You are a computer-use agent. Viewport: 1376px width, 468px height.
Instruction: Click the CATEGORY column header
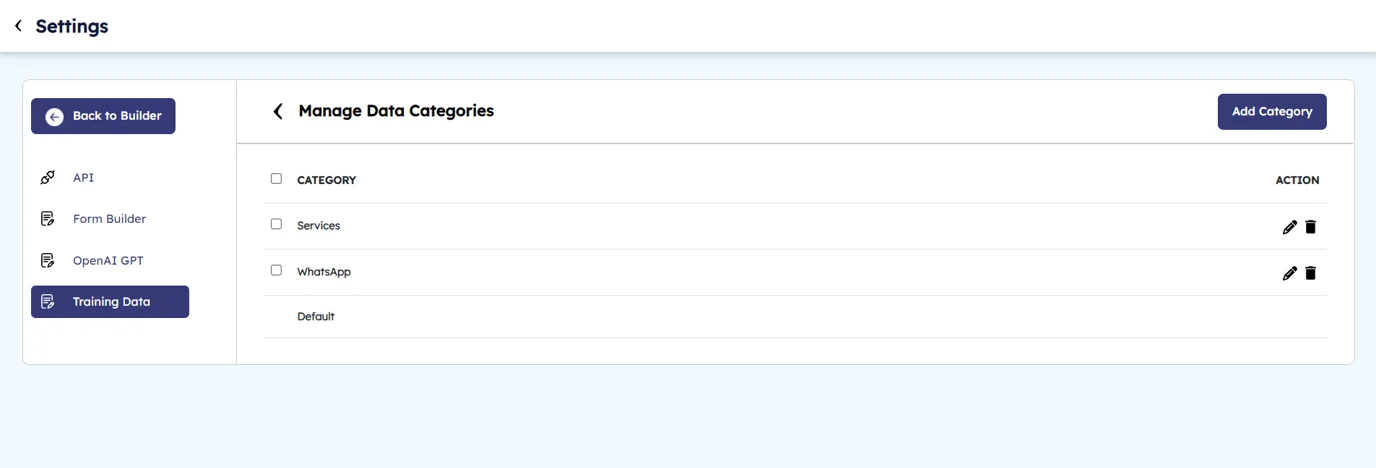(x=326, y=180)
